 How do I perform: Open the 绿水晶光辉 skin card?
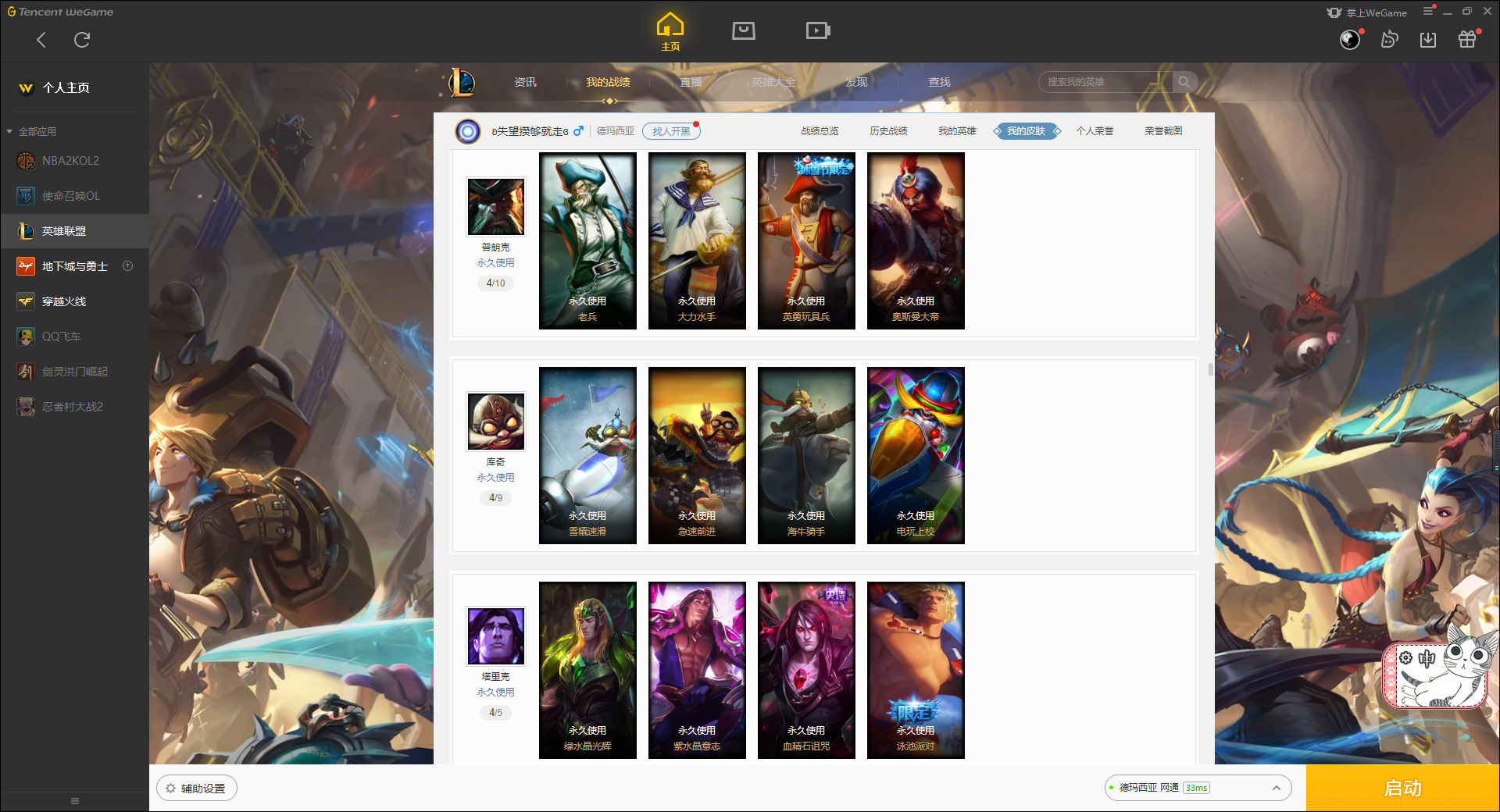tap(587, 670)
